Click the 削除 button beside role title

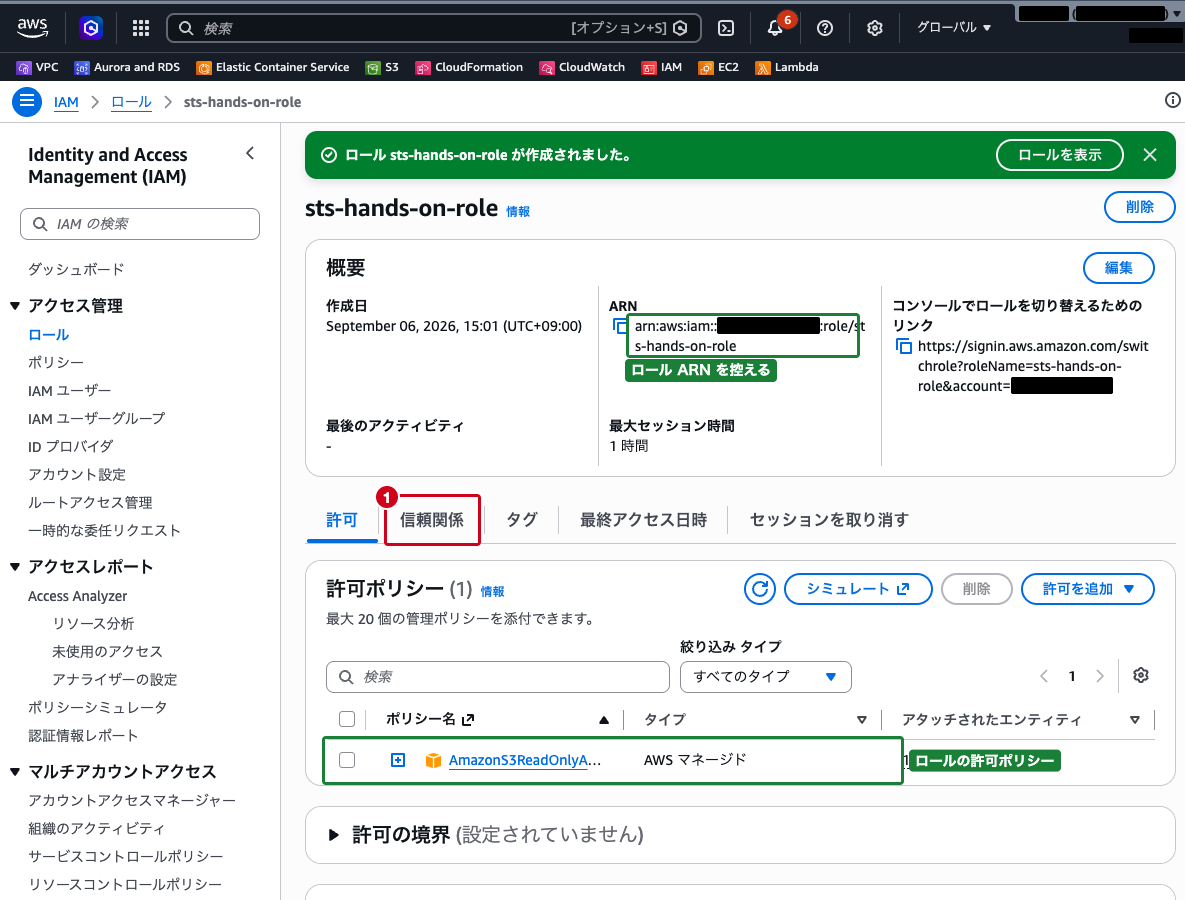point(1139,207)
